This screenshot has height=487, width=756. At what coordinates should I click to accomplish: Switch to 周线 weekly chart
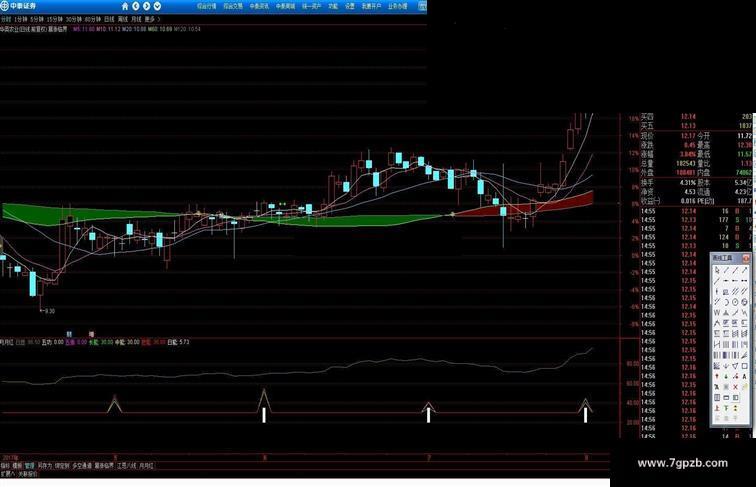pyautogui.click(x=123, y=19)
